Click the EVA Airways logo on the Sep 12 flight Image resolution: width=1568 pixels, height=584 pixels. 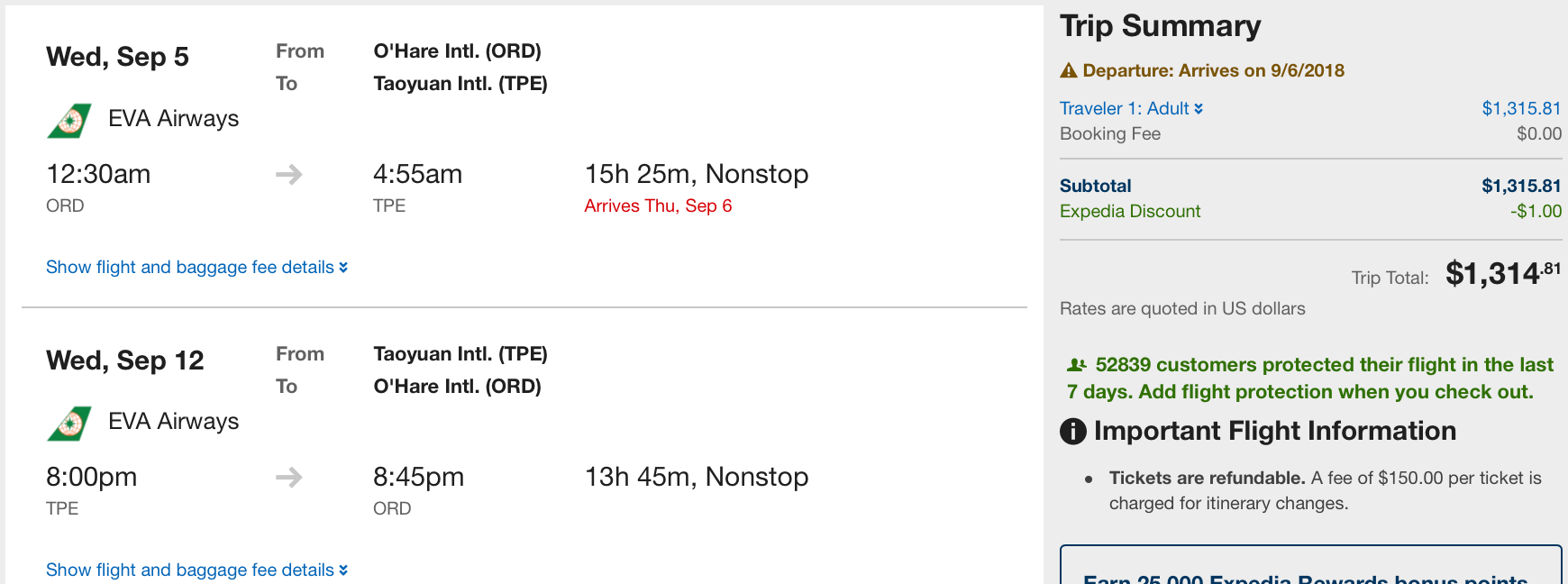(69, 423)
